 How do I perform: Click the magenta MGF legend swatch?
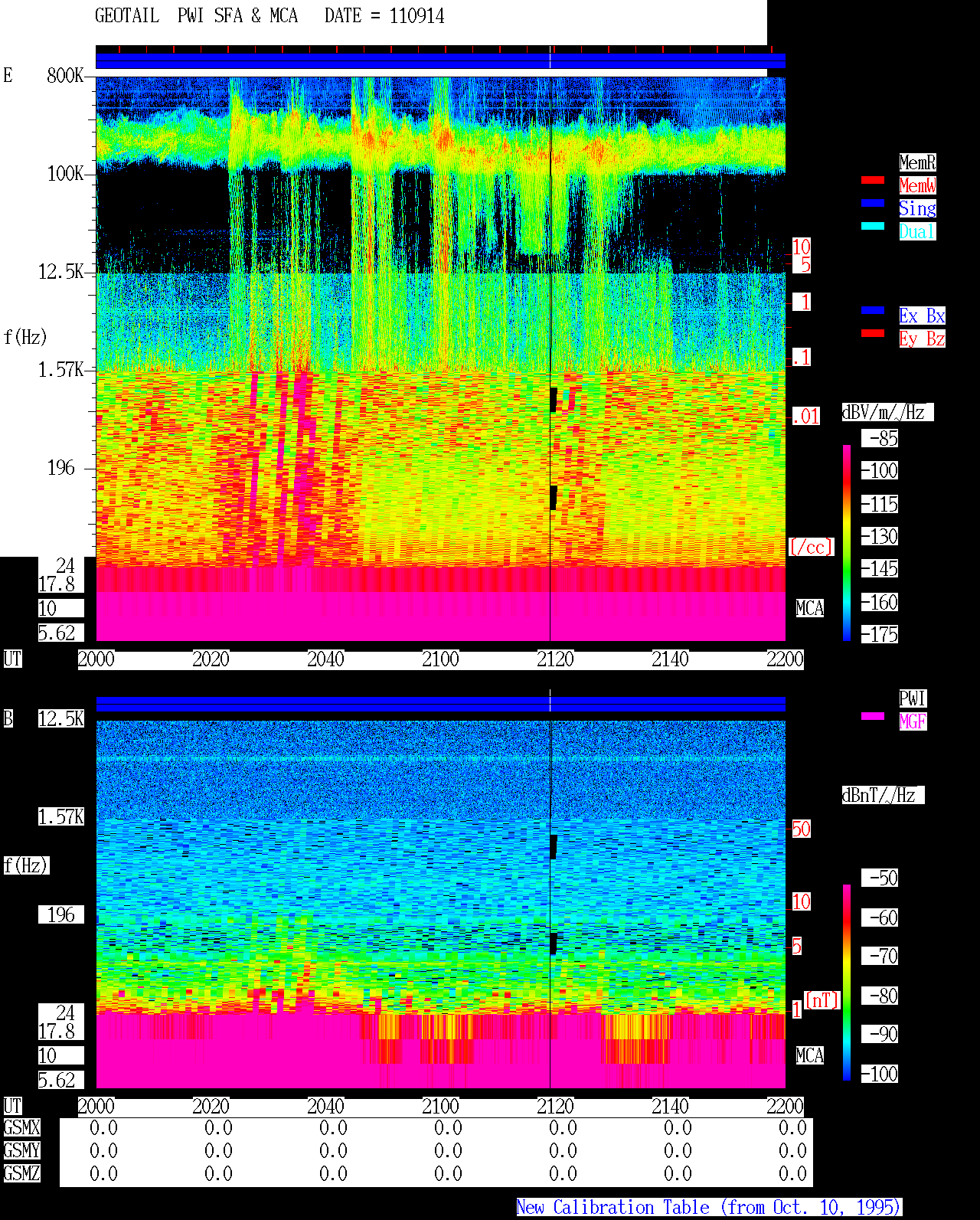point(873,716)
